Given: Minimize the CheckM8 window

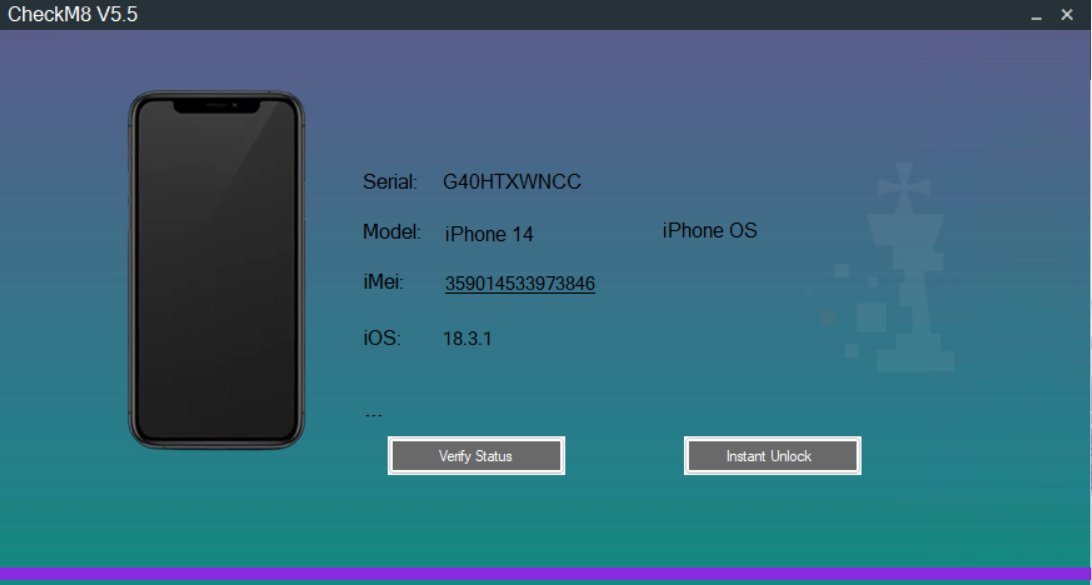Looking at the screenshot, I should point(1037,16).
